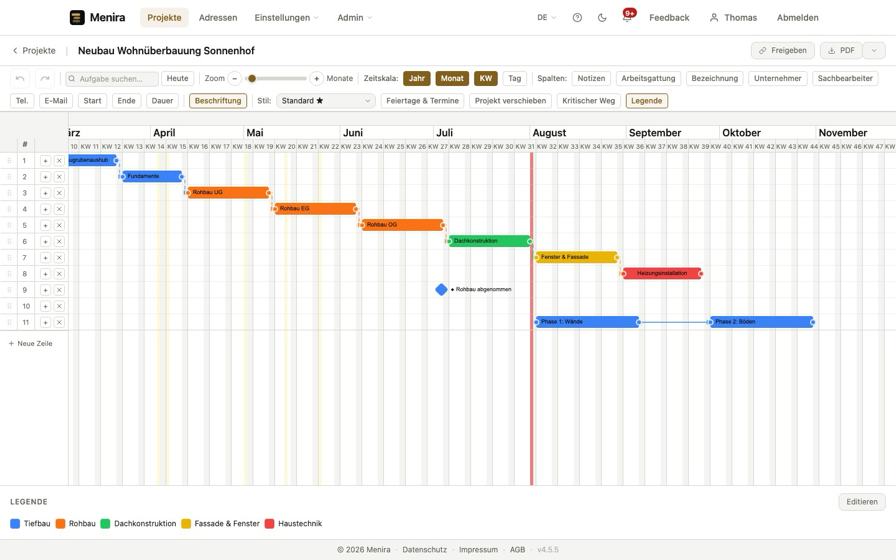
Task: Click the orange Rohbau legend swatch
Action: 61,523
